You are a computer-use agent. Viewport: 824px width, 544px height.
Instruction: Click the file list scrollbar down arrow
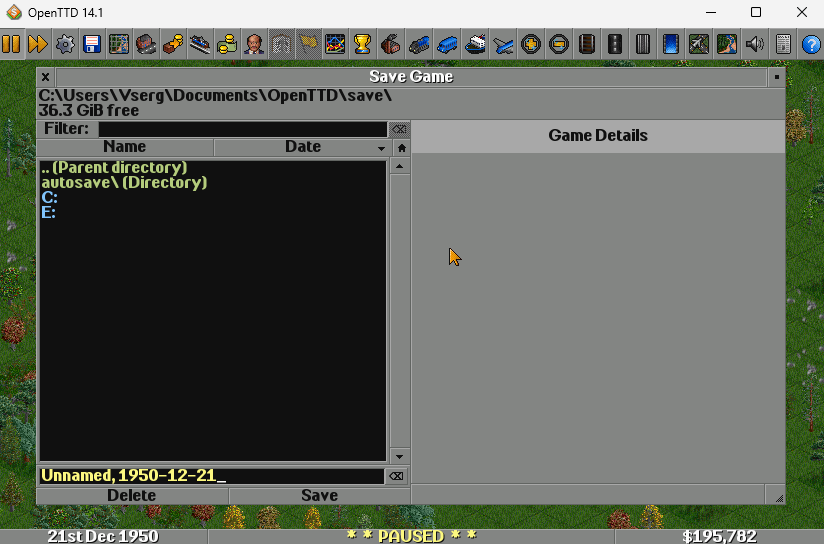(x=399, y=456)
